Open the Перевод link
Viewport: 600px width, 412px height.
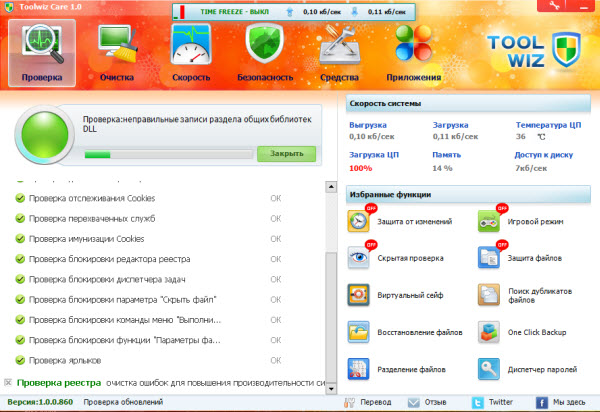[x=376, y=402]
